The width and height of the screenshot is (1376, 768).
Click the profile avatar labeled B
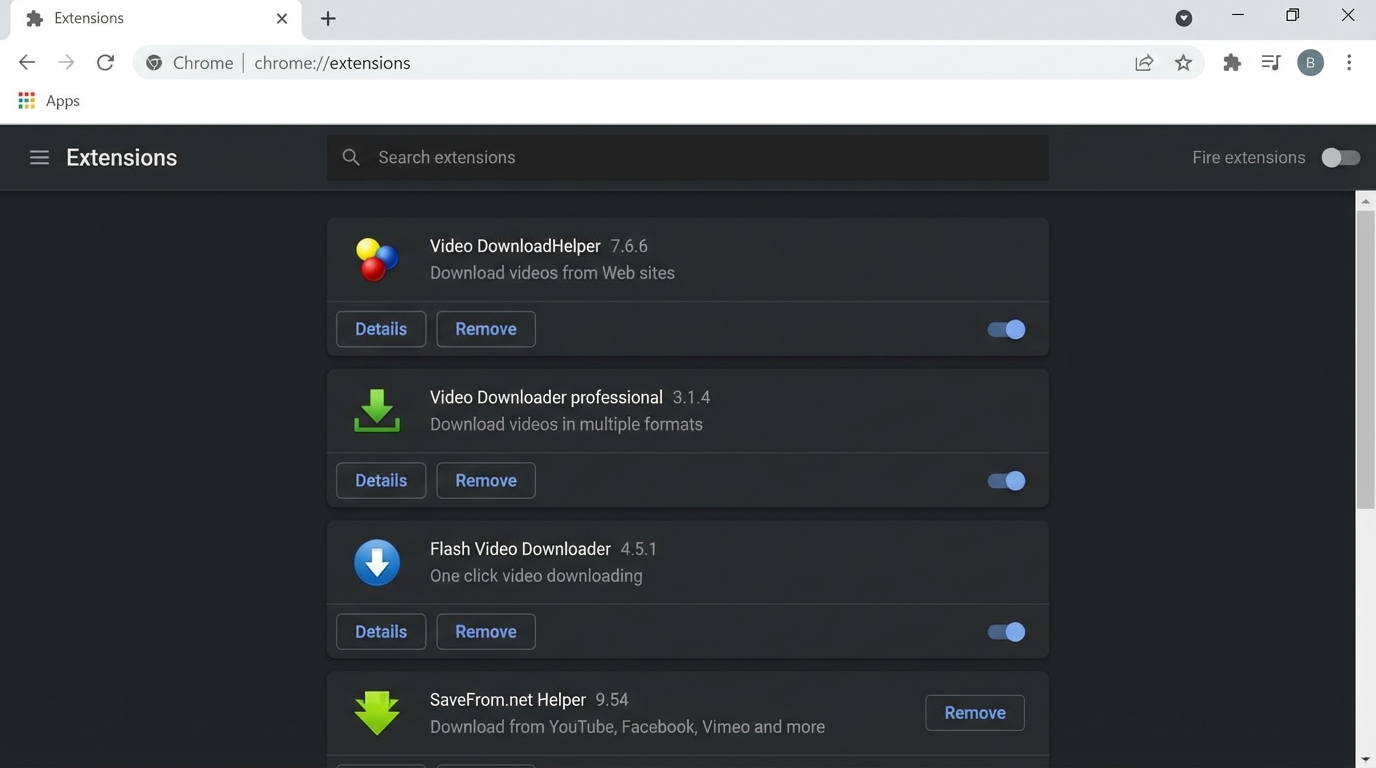[1310, 62]
